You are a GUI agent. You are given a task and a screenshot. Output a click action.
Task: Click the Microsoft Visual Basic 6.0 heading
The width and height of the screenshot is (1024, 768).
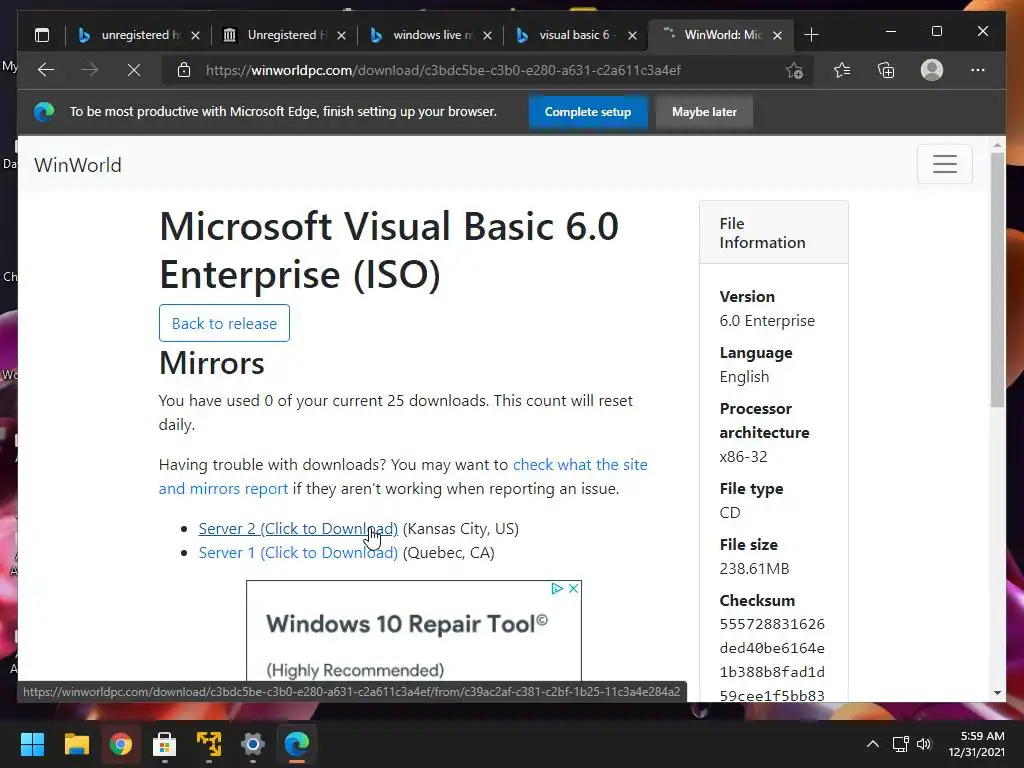389,250
